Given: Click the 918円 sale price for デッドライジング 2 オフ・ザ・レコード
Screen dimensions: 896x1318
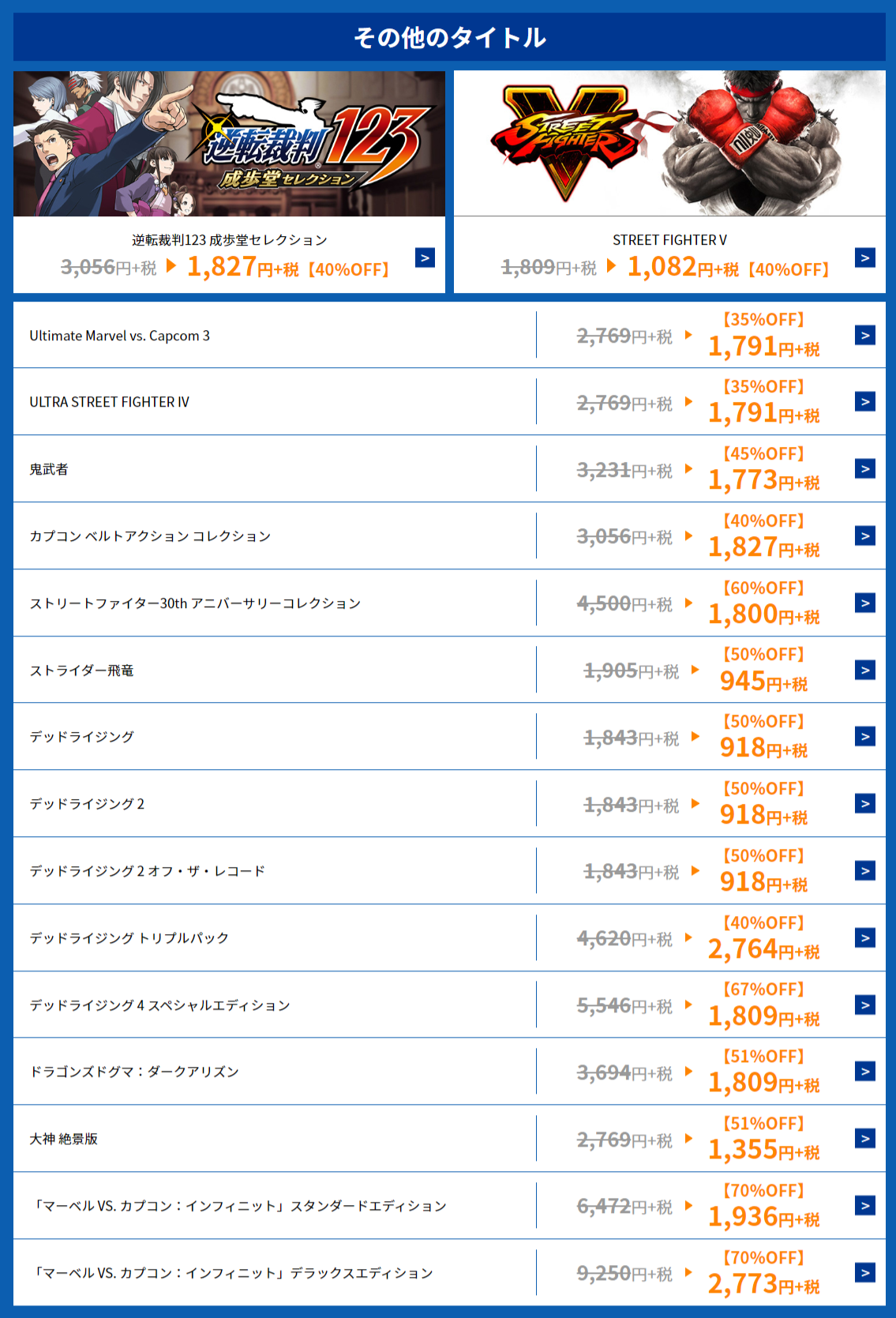Looking at the screenshot, I should point(763,881).
